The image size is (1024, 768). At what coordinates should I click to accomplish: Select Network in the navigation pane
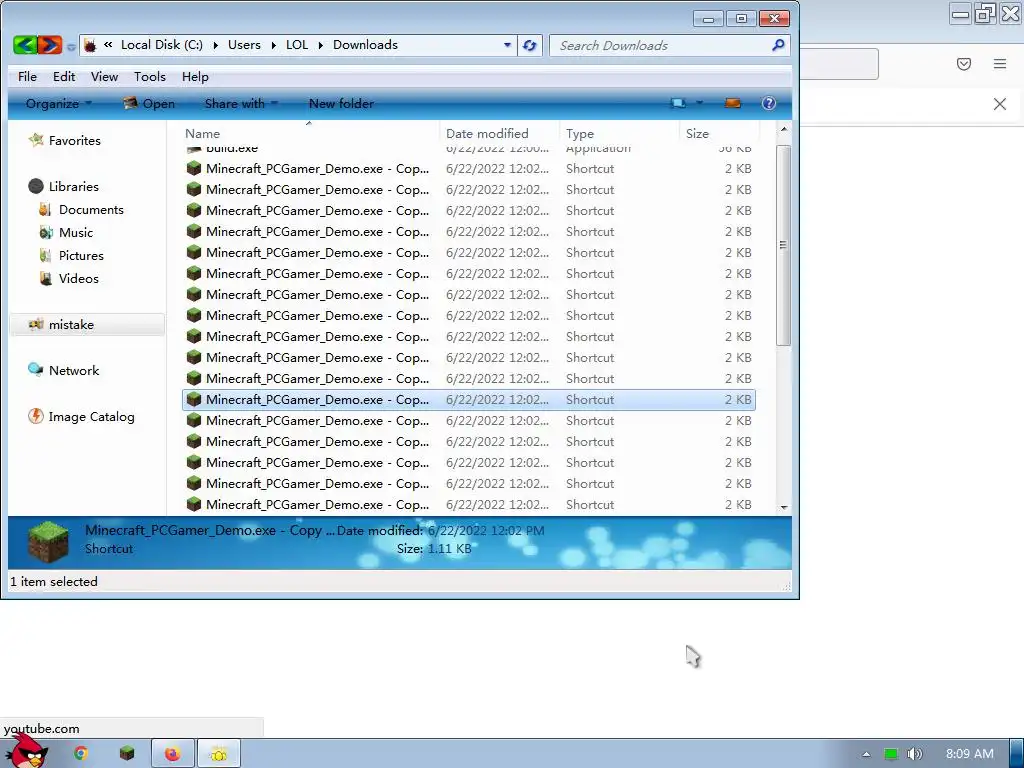pos(74,370)
